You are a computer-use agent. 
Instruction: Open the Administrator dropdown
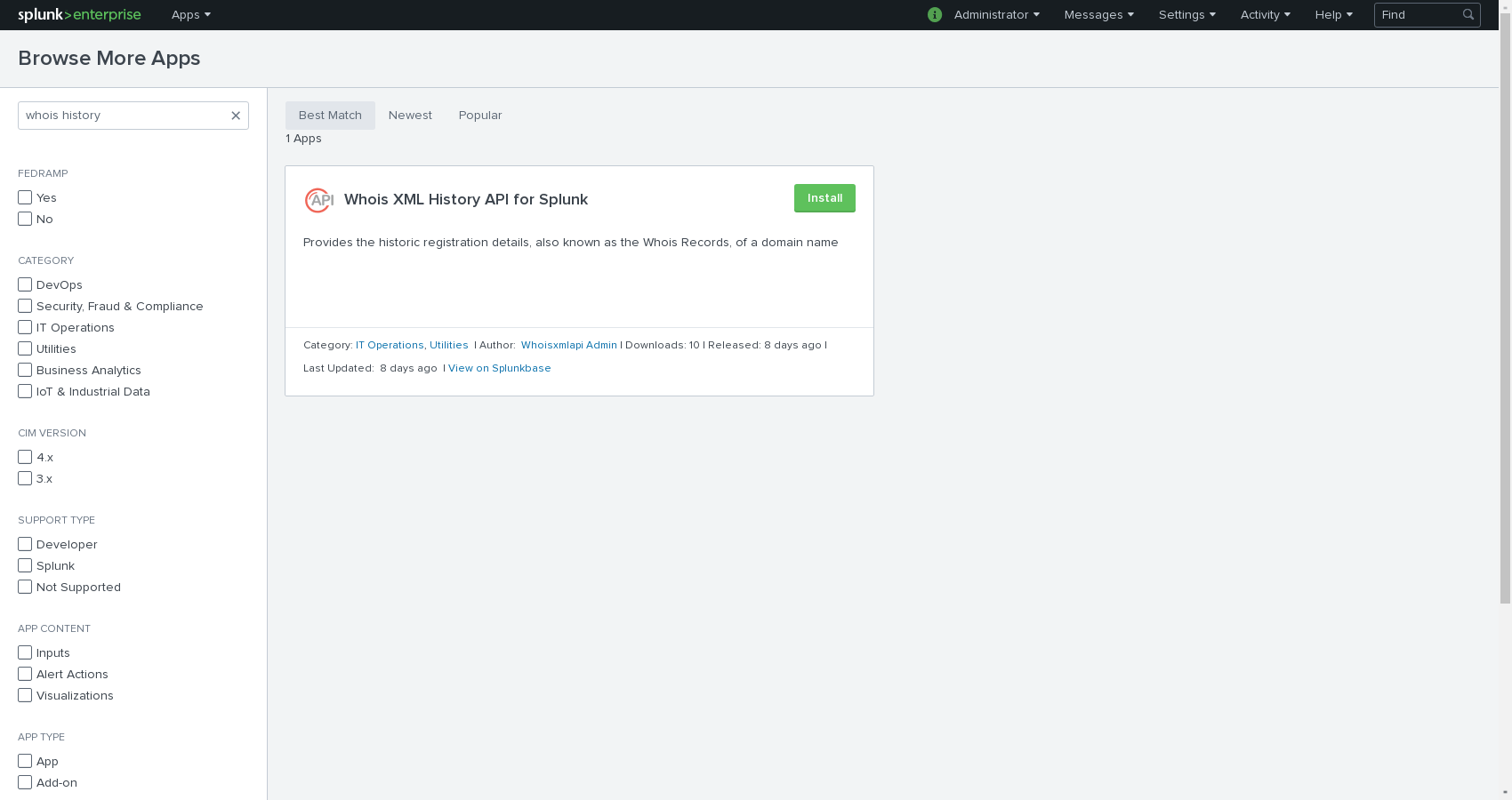coord(996,15)
